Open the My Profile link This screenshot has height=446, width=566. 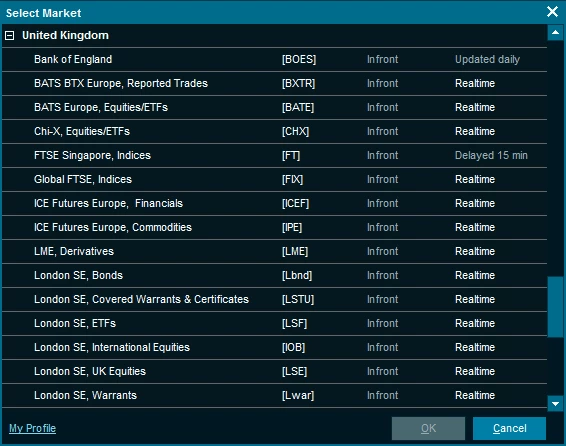pos(32,428)
